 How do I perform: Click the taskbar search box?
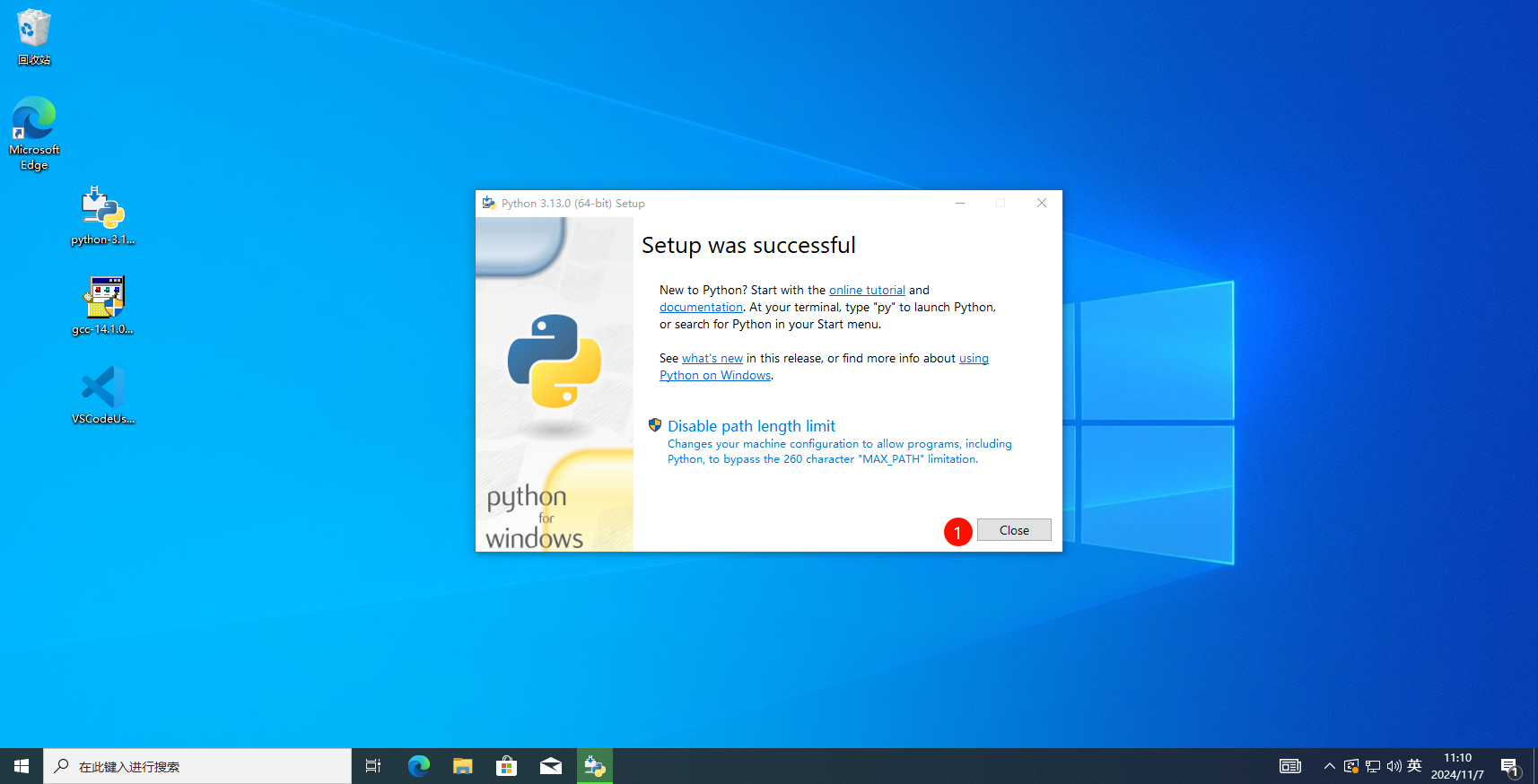[x=197, y=766]
